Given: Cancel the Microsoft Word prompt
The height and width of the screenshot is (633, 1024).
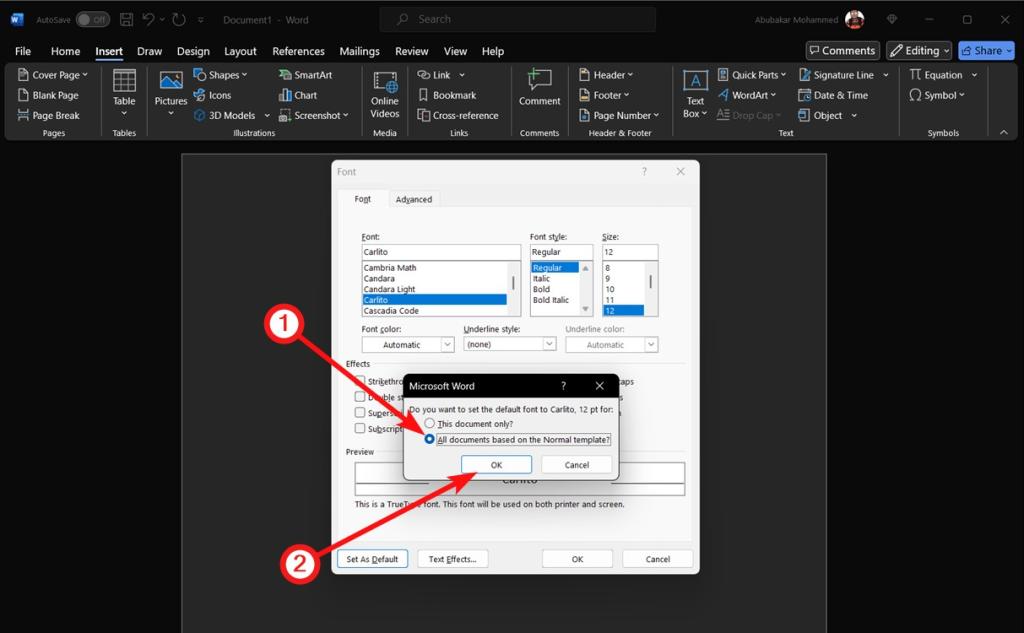Looking at the screenshot, I should click(577, 464).
